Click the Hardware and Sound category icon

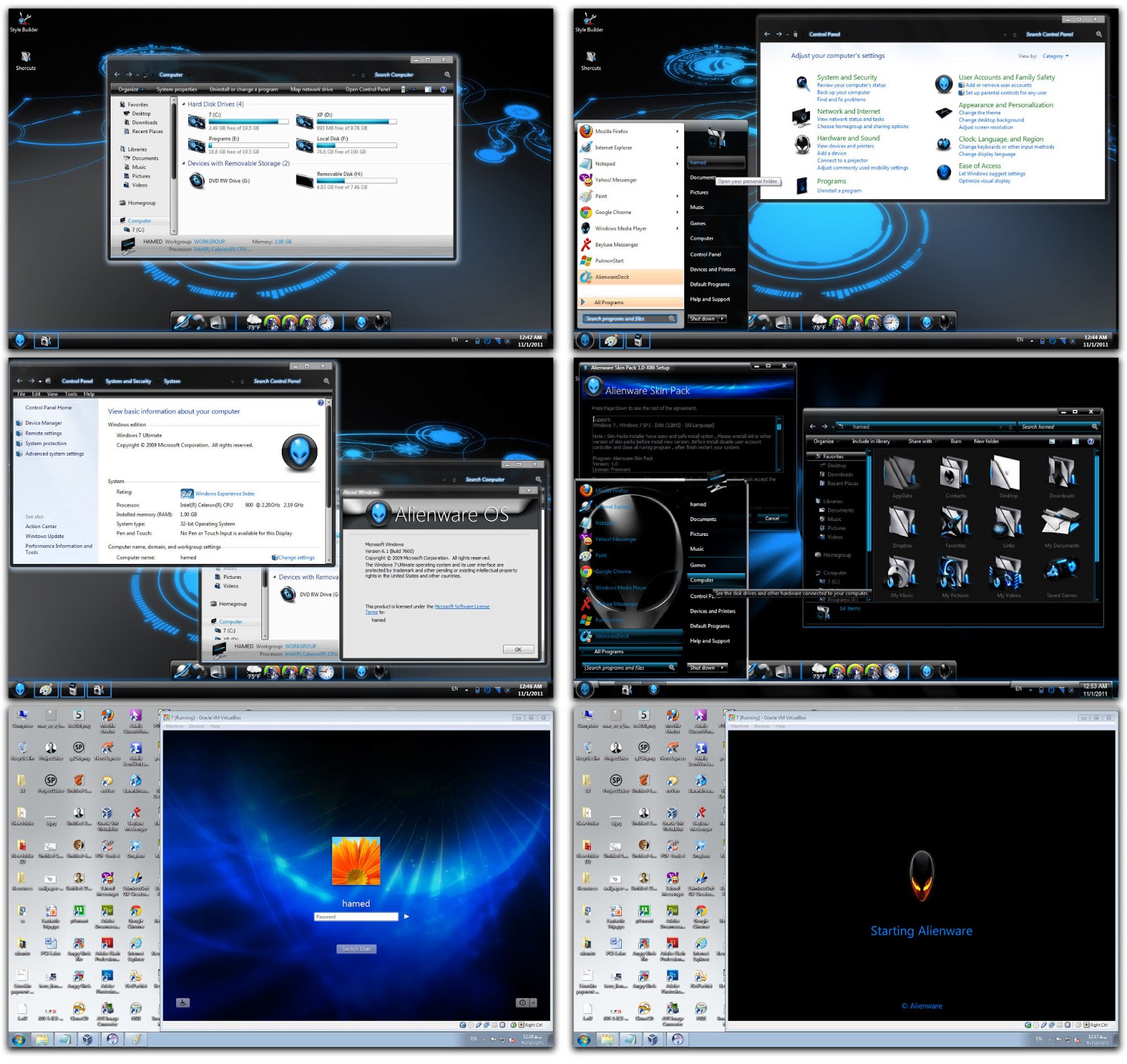pos(802,144)
